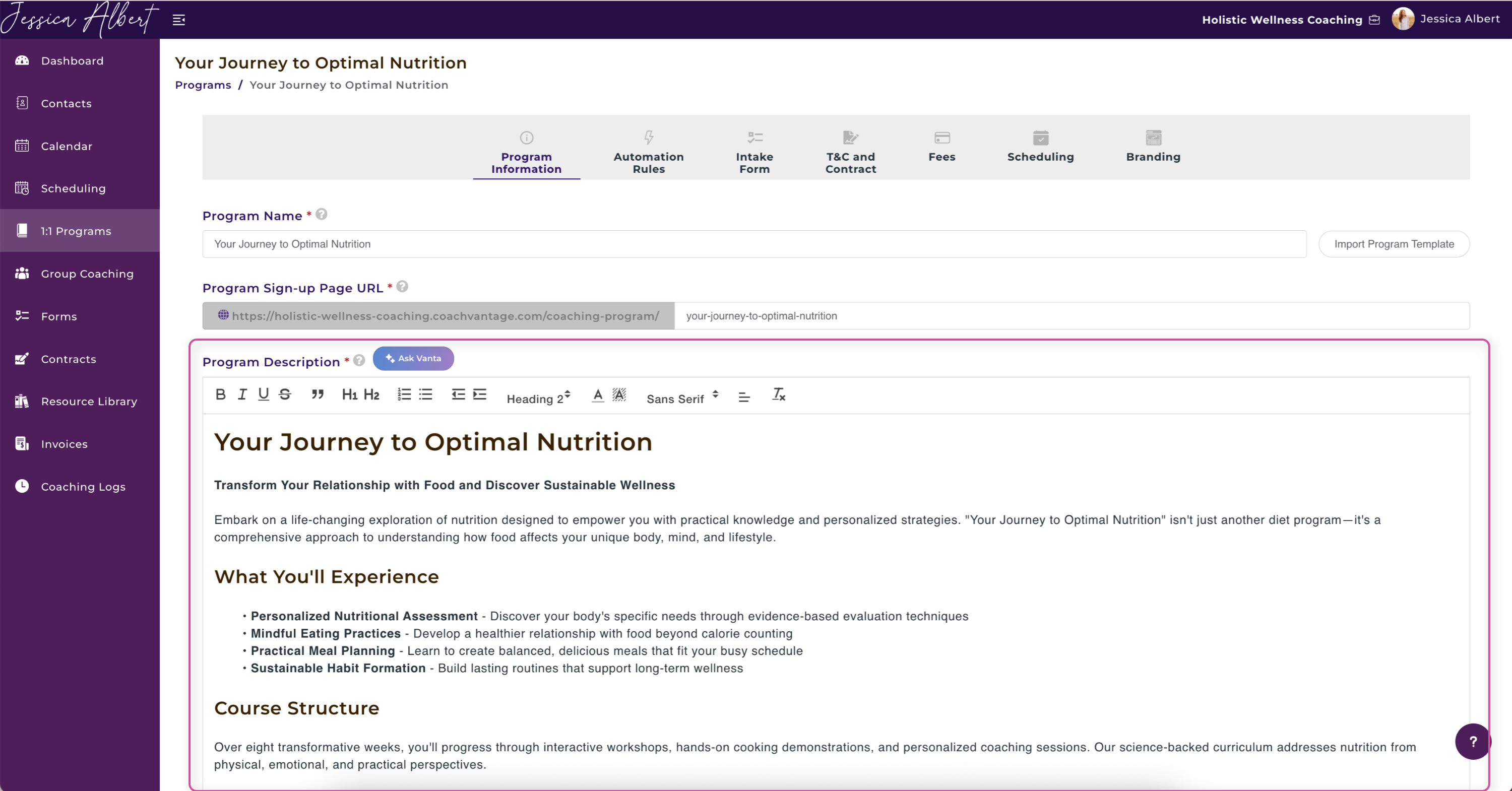Open Calendar in the sidebar
This screenshot has height=791, width=1512.
coord(80,146)
